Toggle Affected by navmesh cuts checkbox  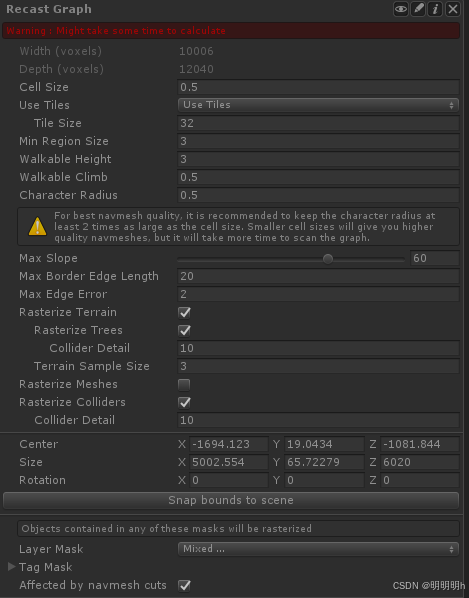184,585
